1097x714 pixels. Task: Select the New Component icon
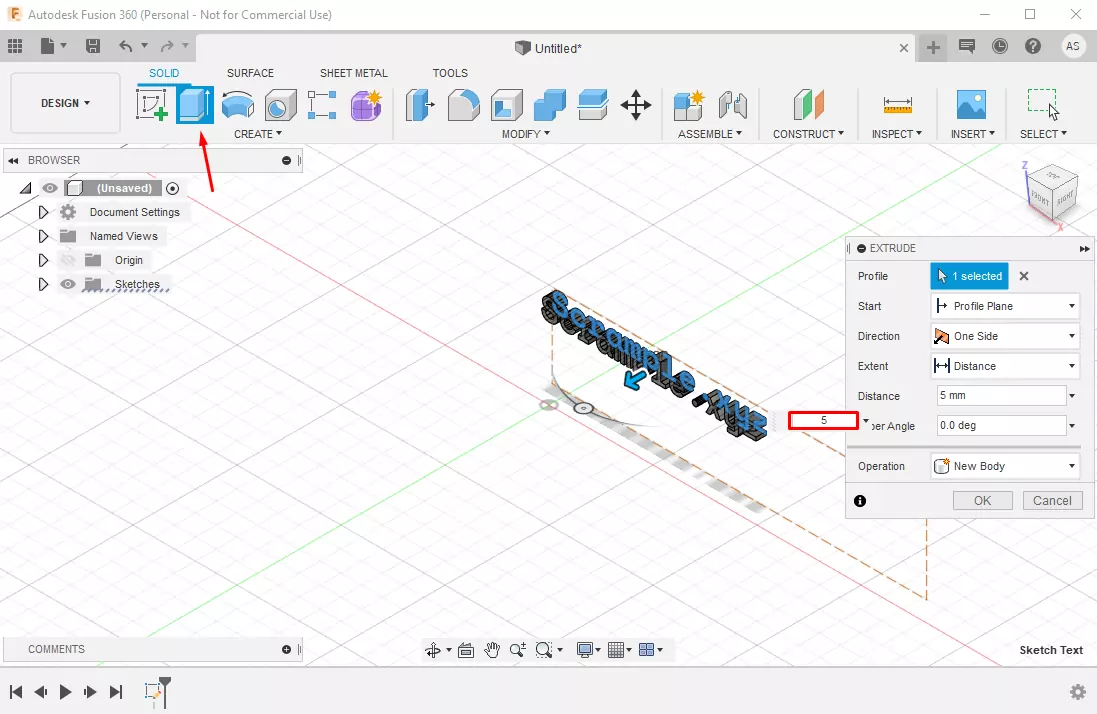(x=689, y=105)
